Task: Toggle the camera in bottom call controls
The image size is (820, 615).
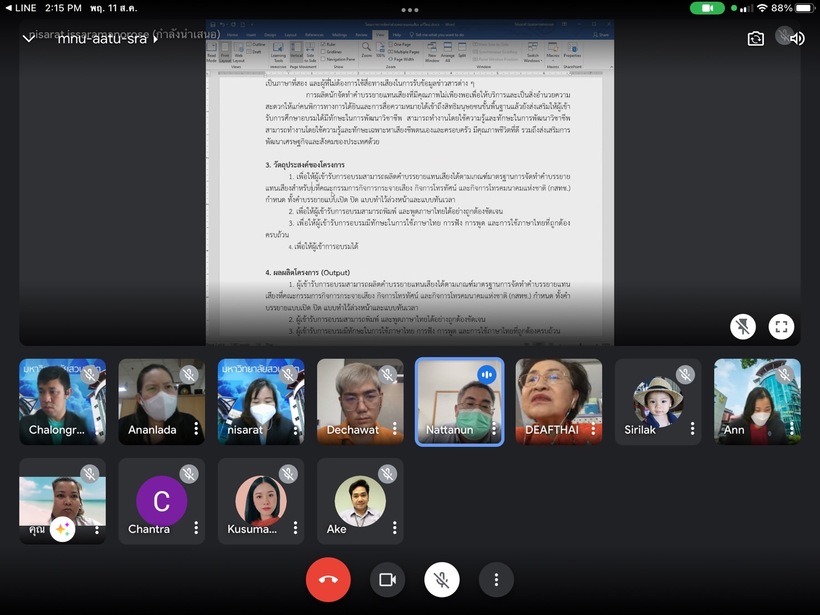Action: point(387,580)
